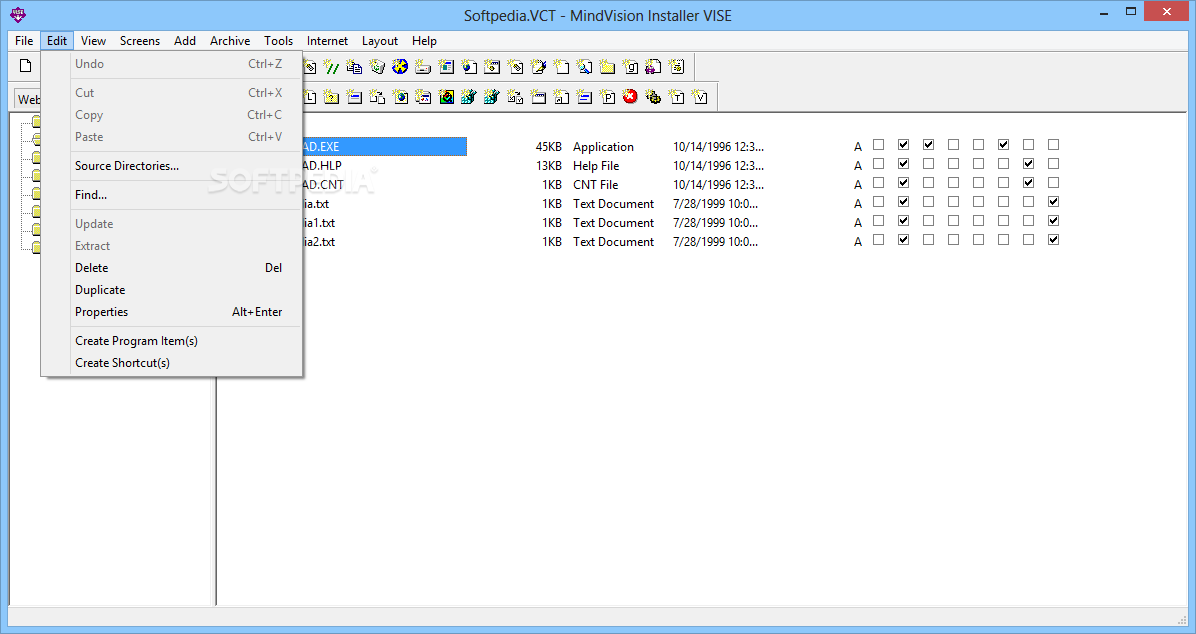This screenshot has width=1196, height=634.
Task: Click the VISE application icon in title bar
Action: (18, 14)
